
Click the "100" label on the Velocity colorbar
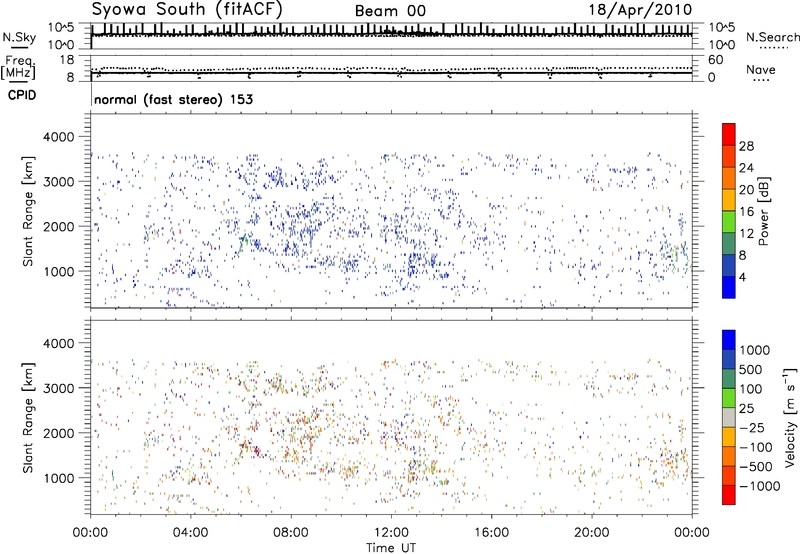click(751, 389)
